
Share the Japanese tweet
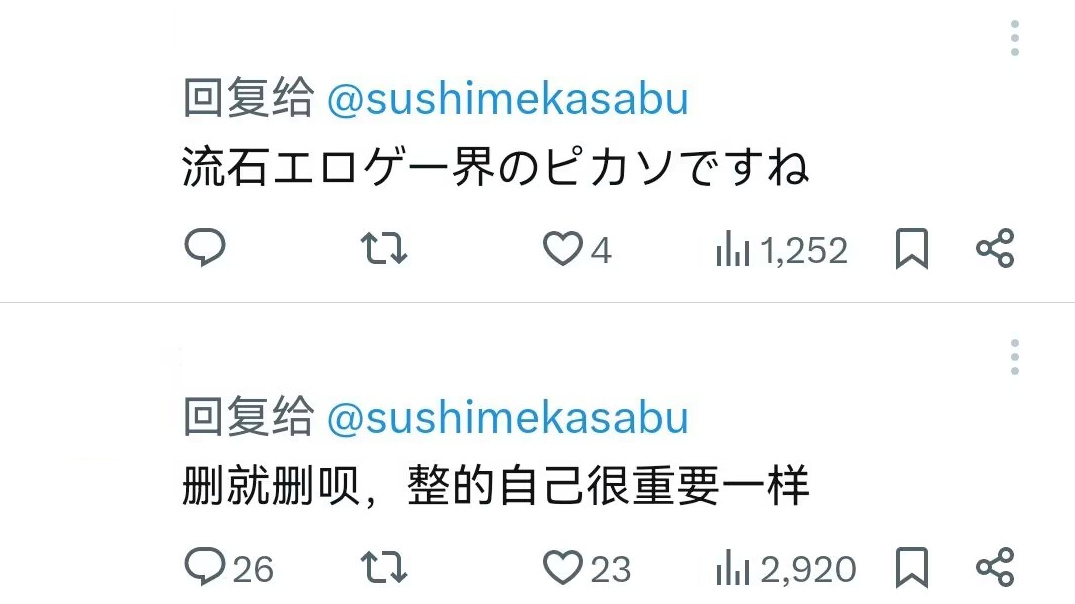995,249
